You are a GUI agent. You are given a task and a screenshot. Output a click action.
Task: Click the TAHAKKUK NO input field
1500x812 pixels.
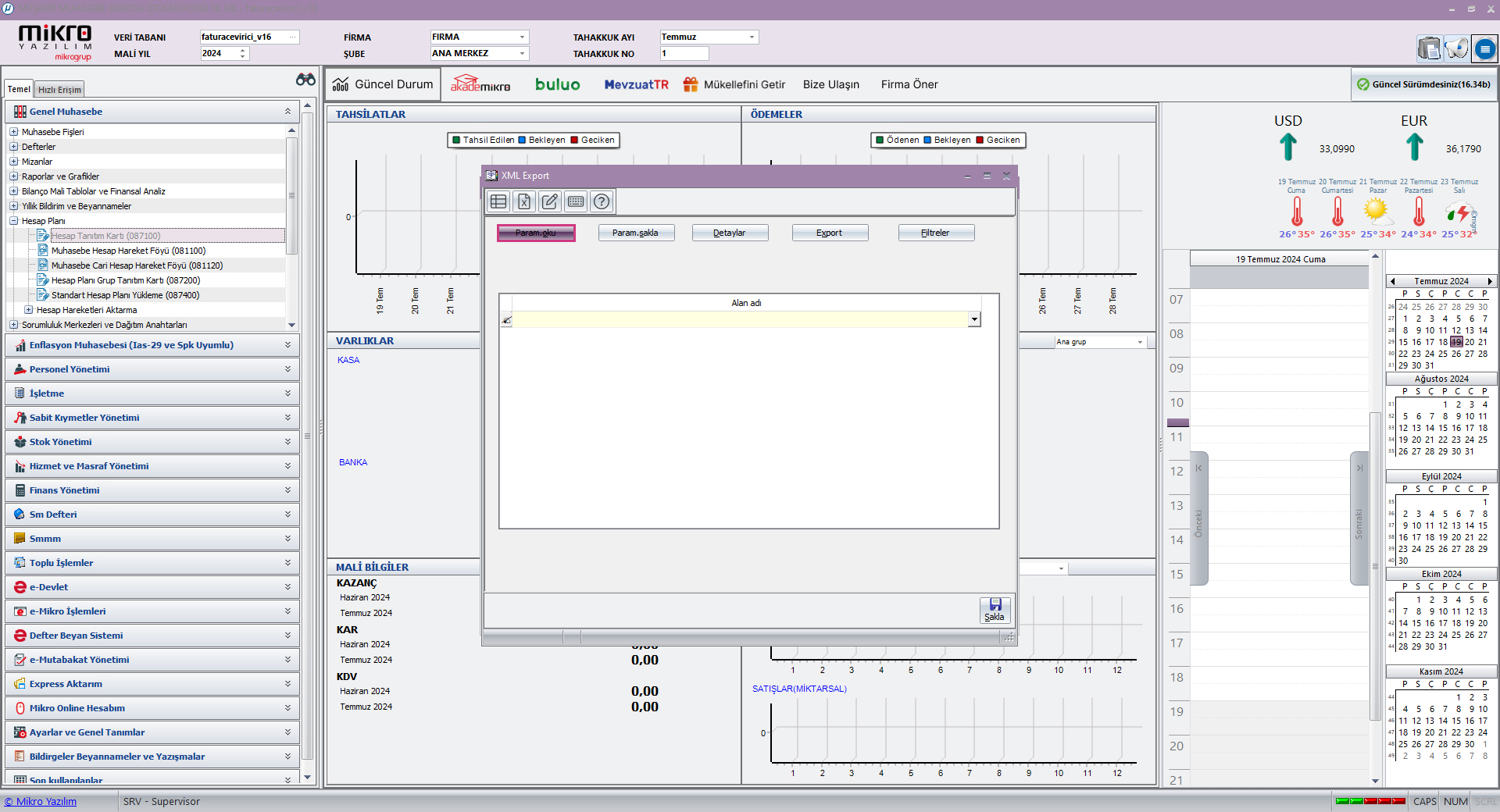684,53
